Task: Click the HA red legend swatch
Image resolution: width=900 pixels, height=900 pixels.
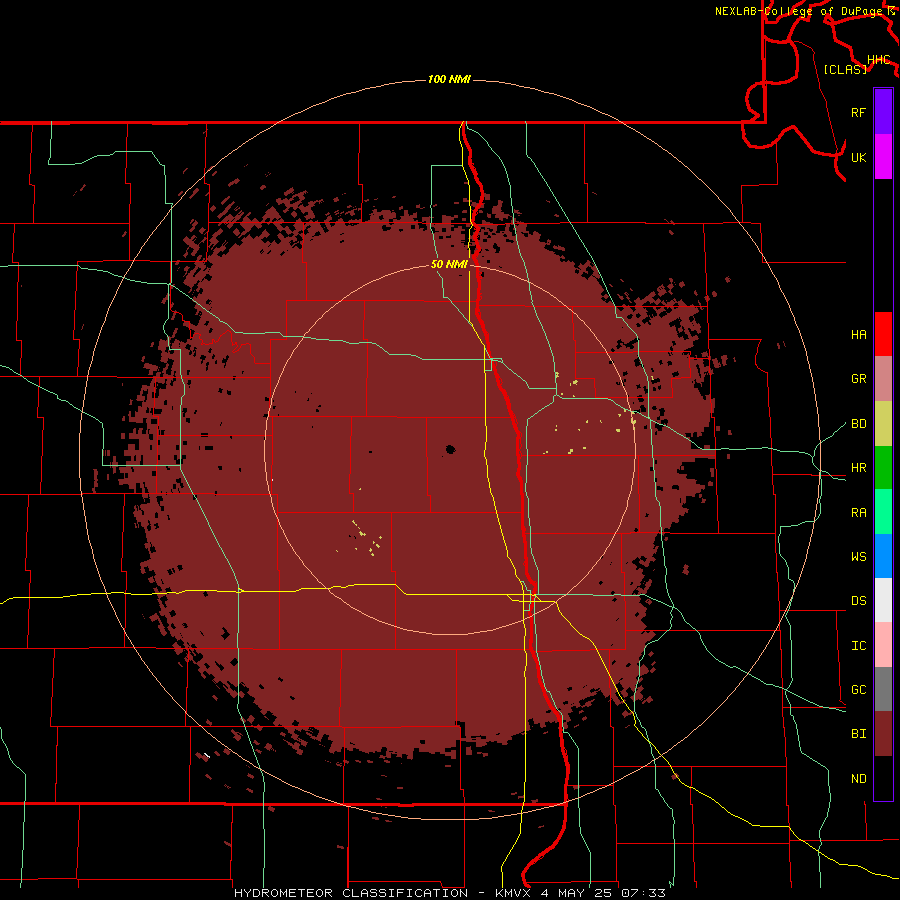Action: coord(883,334)
